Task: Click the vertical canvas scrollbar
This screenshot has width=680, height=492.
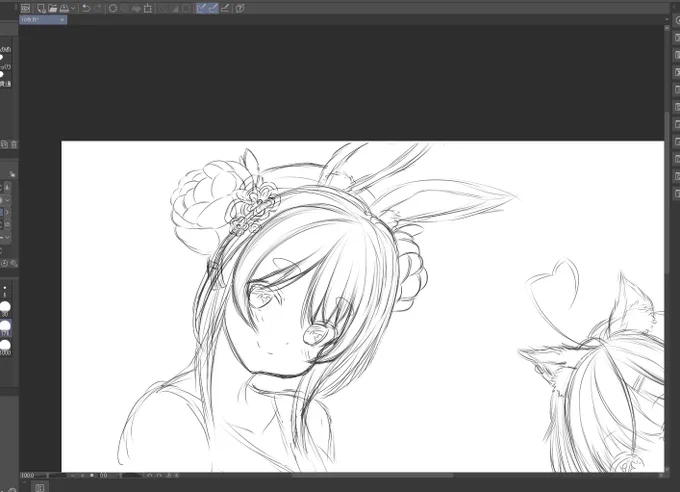Action: tap(667, 193)
